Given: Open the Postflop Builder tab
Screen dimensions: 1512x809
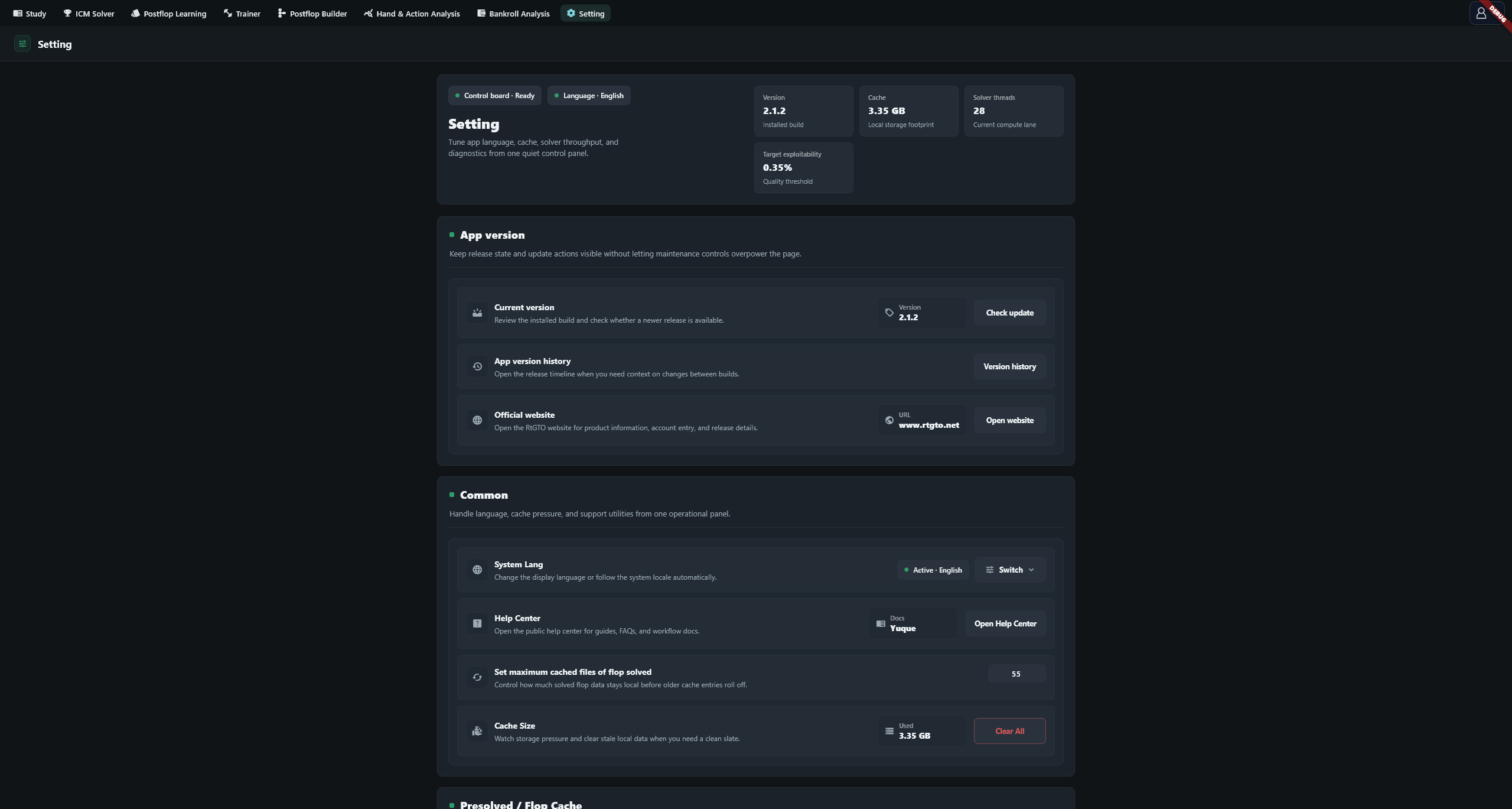Looking at the screenshot, I should 312,13.
